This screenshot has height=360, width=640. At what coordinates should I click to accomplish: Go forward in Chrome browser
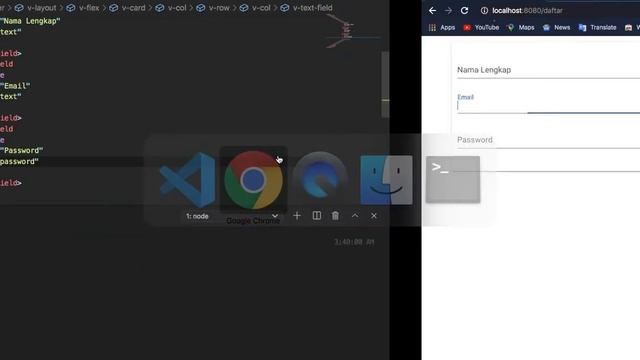click(x=448, y=11)
